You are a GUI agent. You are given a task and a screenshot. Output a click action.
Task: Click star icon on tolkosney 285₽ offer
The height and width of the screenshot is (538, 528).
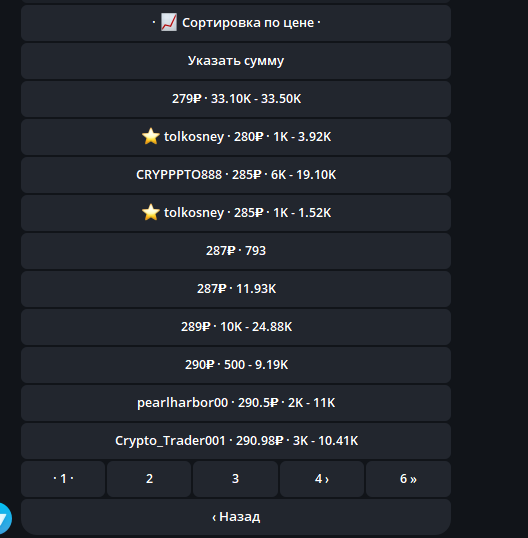click(x=151, y=212)
